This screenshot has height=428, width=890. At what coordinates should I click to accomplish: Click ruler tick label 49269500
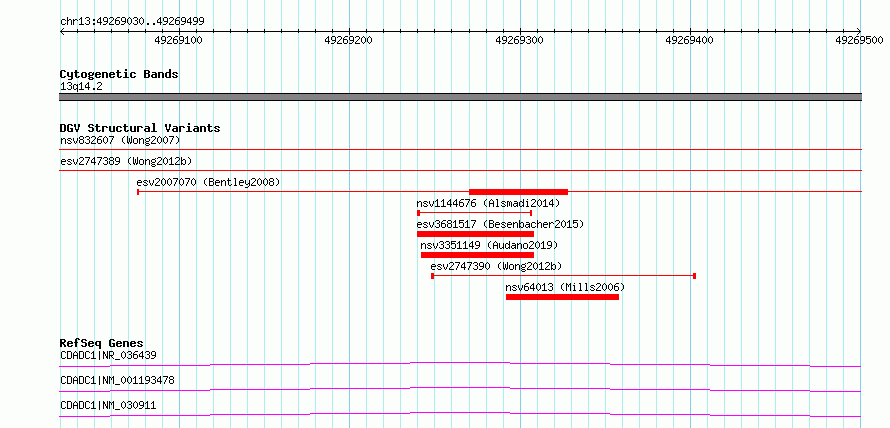tap(859, 40)
